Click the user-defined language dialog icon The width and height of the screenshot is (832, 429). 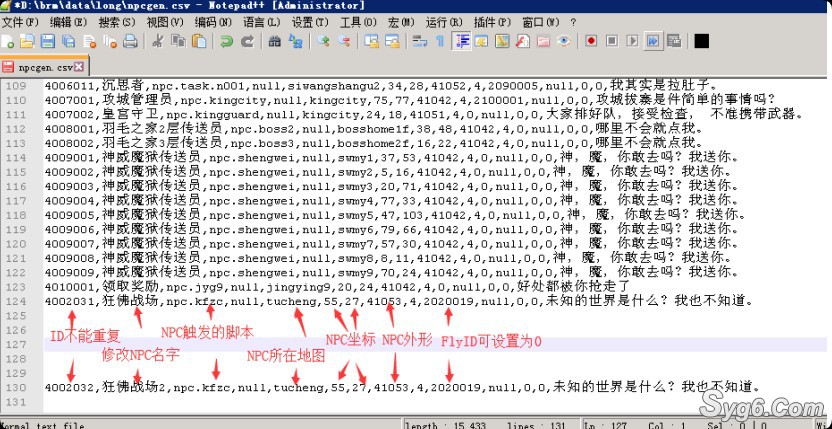482,41
